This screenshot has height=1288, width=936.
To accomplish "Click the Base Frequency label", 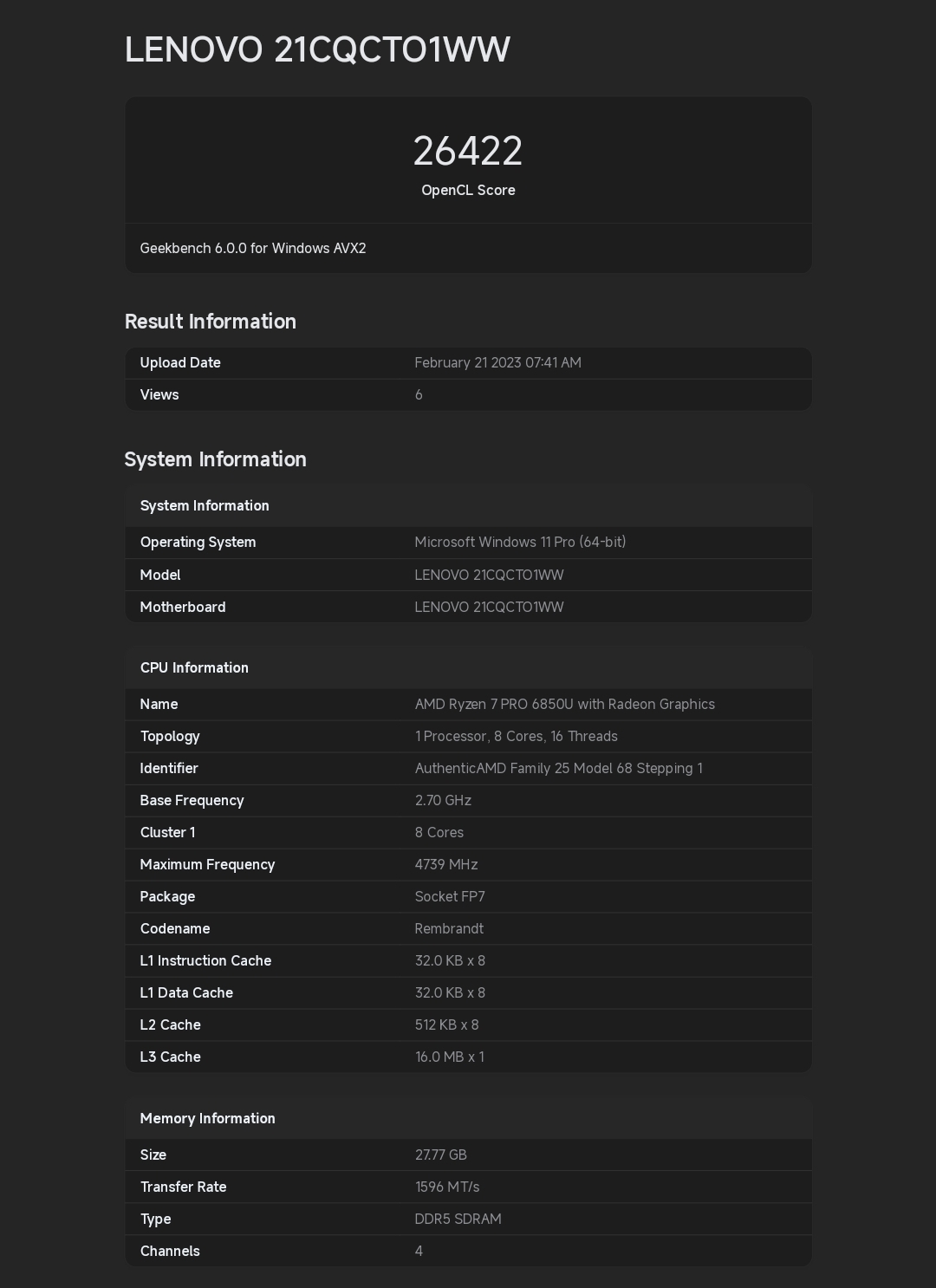I will coord(192,800).
